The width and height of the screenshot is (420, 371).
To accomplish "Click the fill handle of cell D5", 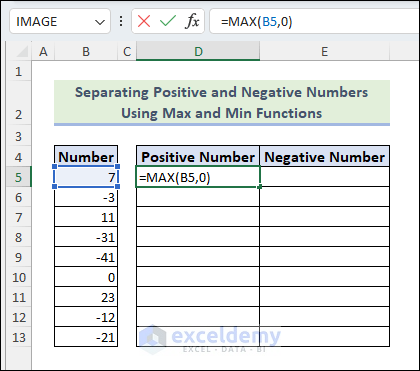I will pos(260,187).
